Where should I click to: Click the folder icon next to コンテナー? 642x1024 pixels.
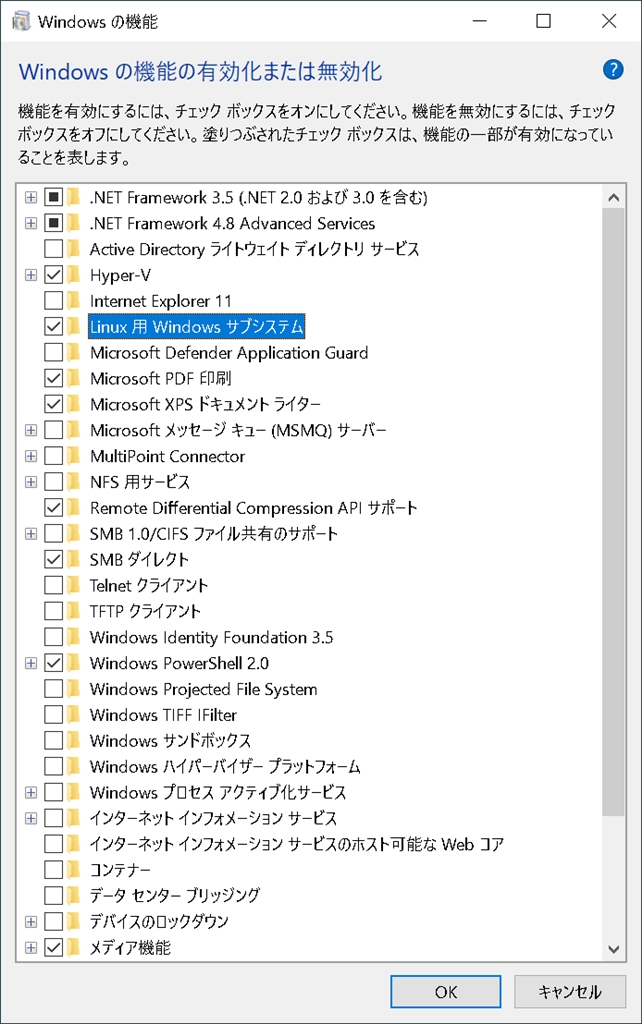tap(74, 870)
